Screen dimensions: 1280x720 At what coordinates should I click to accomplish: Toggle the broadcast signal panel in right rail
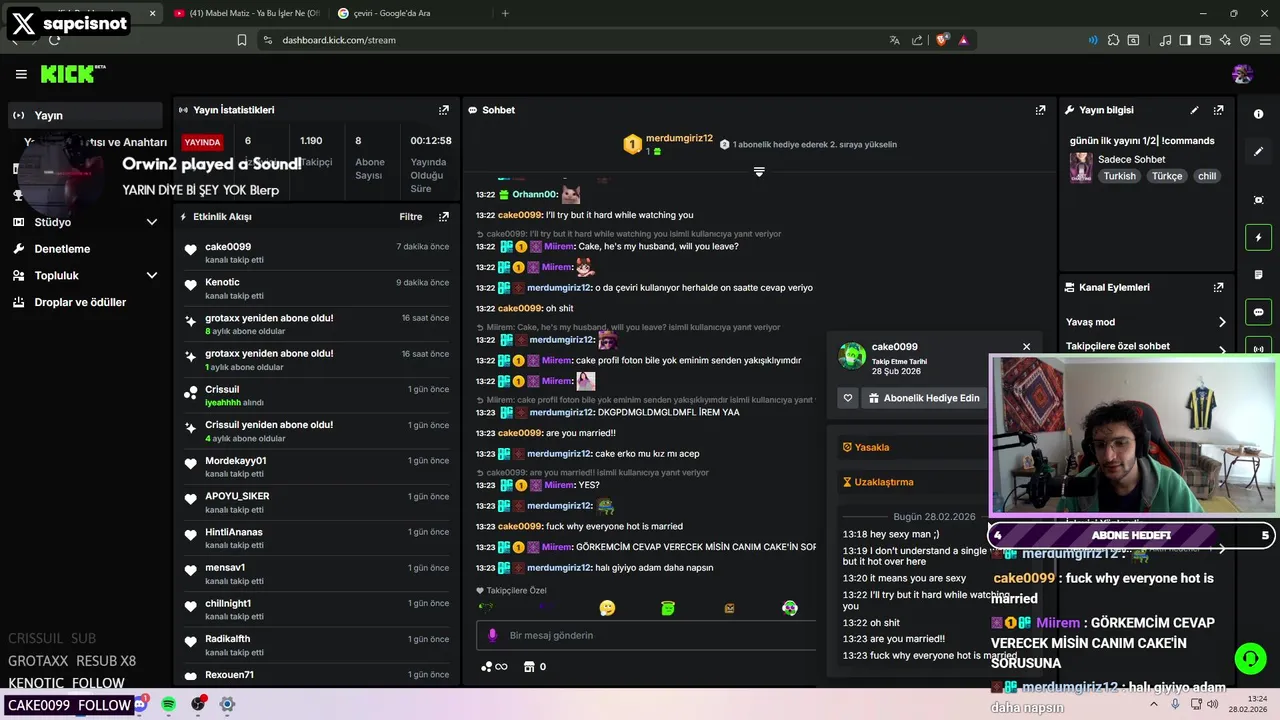(1258, 348)
